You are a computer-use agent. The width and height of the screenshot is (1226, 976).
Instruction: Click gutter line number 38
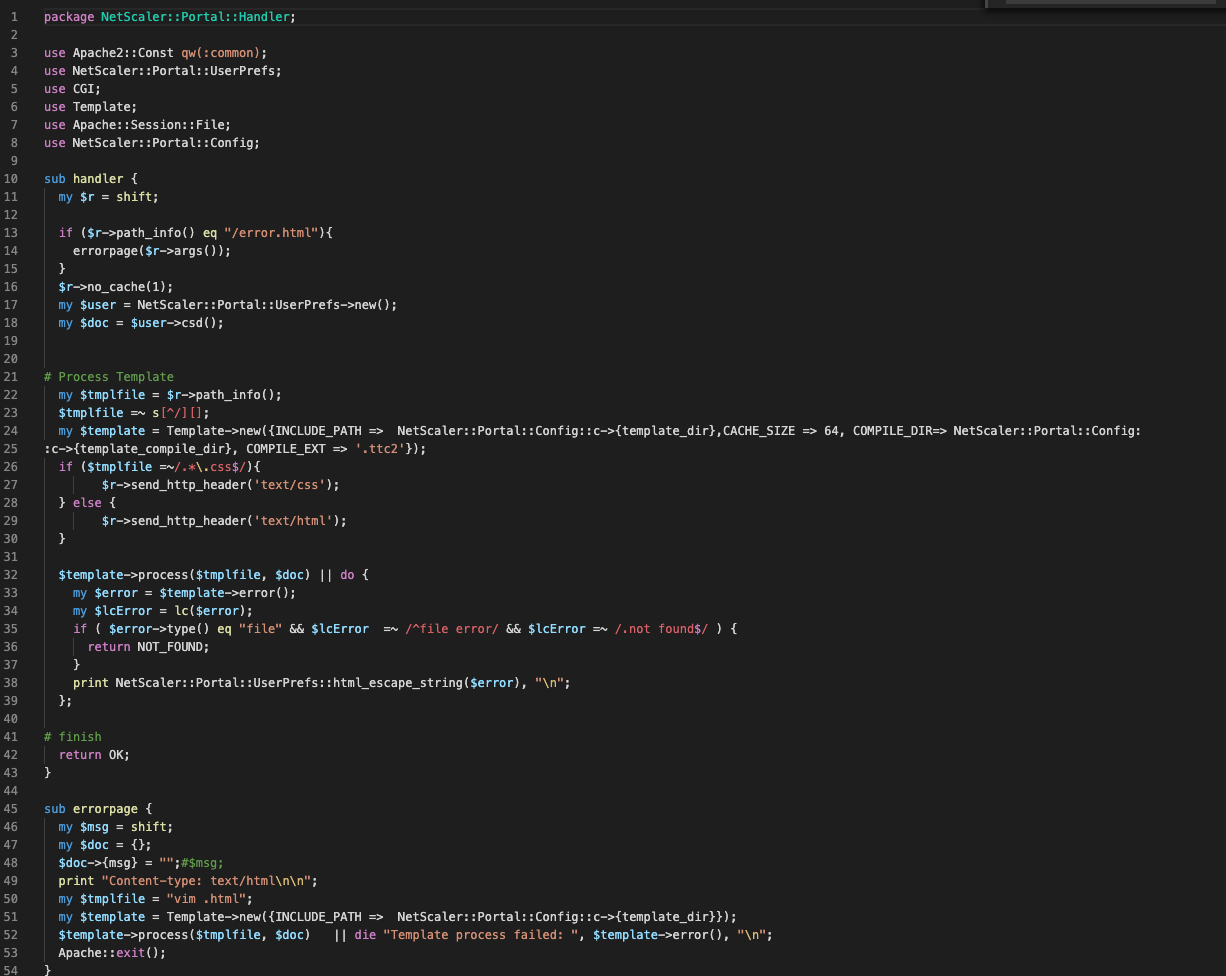pos(11,683)
